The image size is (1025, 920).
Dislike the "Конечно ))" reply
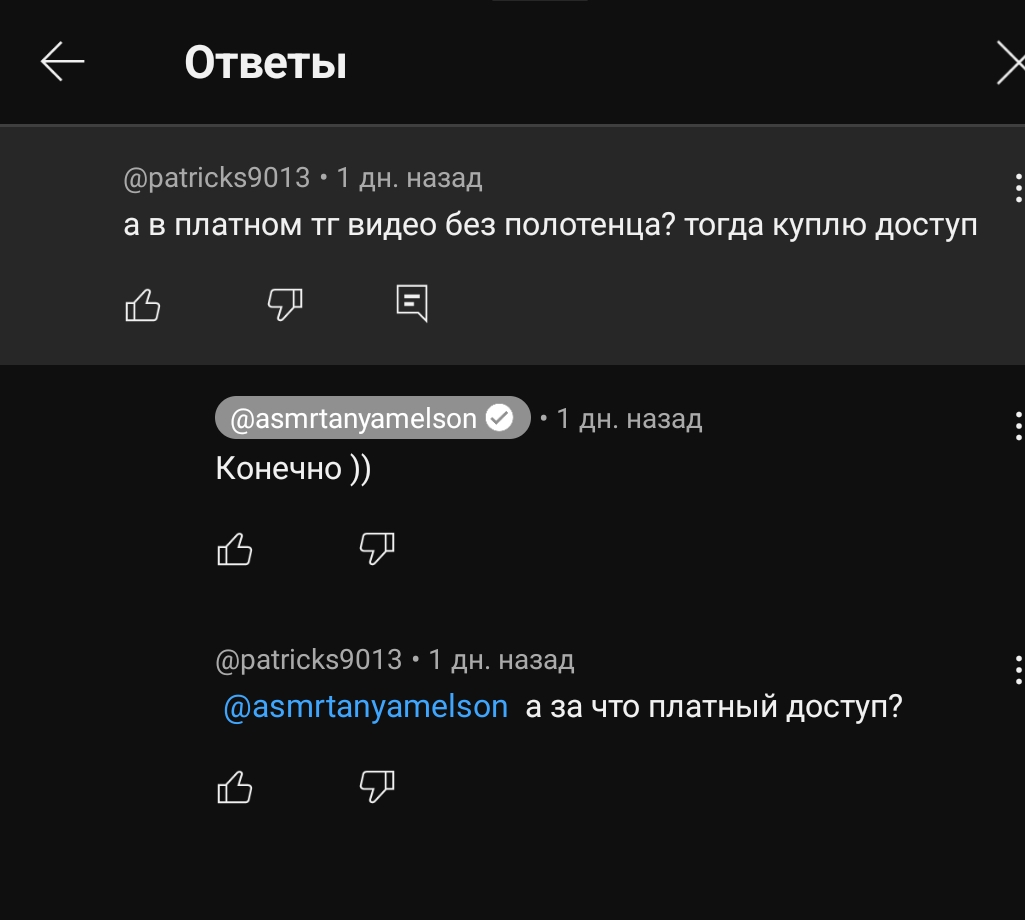click(377, 547)
